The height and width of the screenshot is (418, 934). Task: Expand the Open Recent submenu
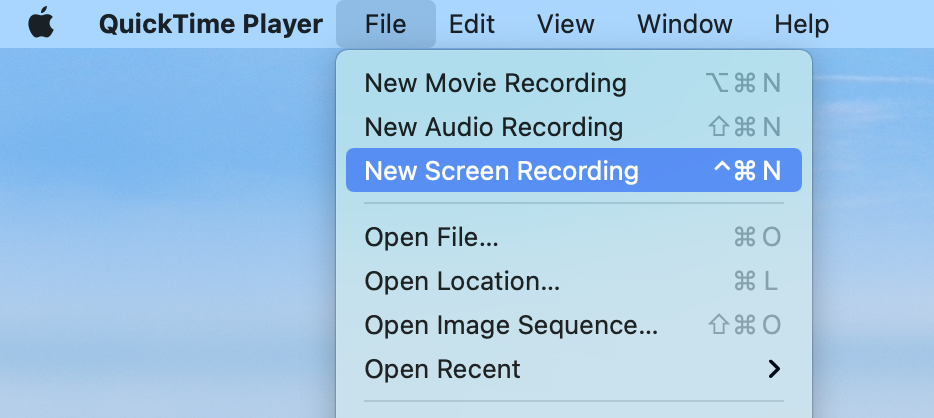point(574,369)
